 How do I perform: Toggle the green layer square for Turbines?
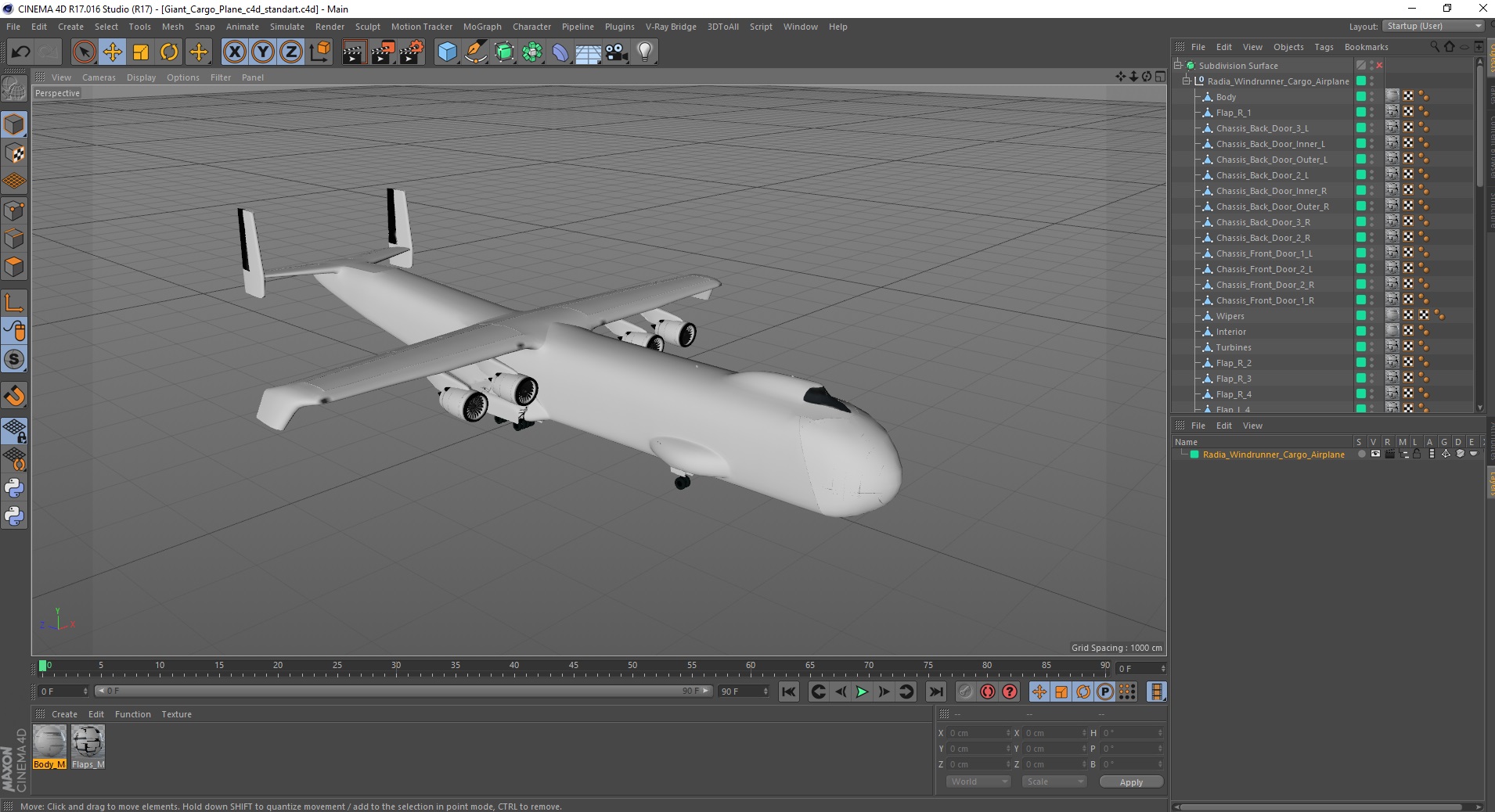pos(1361,347)
